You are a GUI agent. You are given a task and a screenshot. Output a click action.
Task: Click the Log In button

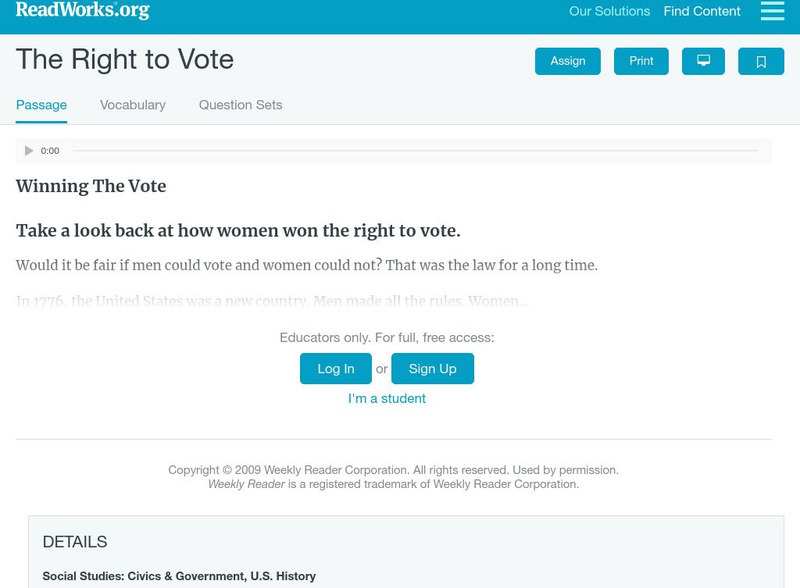(x=335, y=369)
